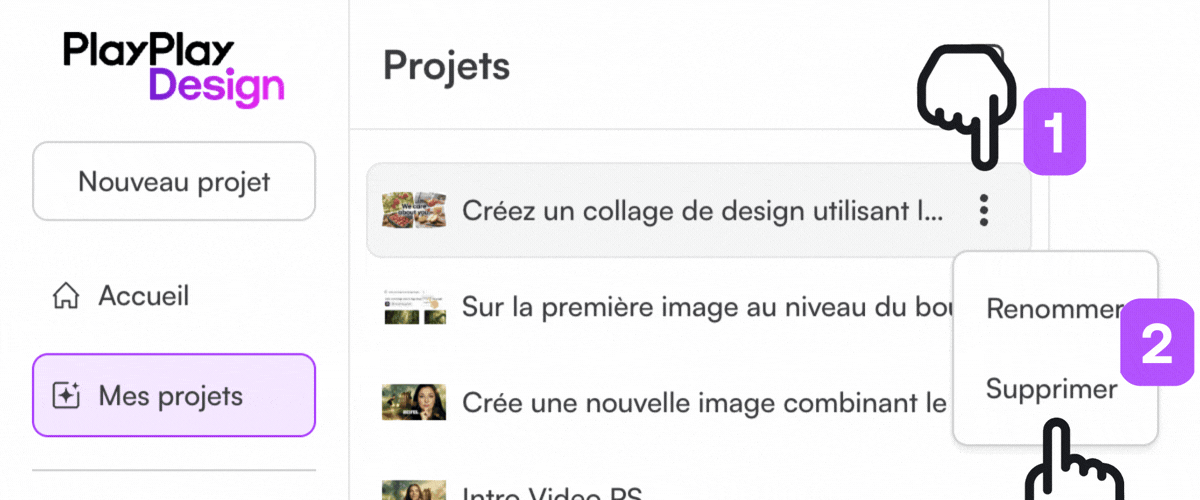Open the project titled Créez un collage de design
Image resolution: width=1200 pixels, height=500 pixels.
[x=701, y=211]
